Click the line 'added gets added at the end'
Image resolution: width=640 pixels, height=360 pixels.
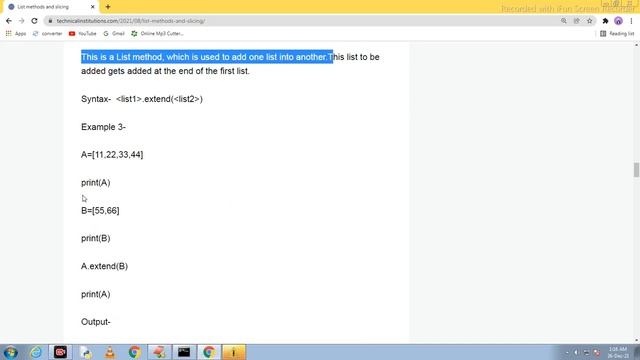[165, 71]
